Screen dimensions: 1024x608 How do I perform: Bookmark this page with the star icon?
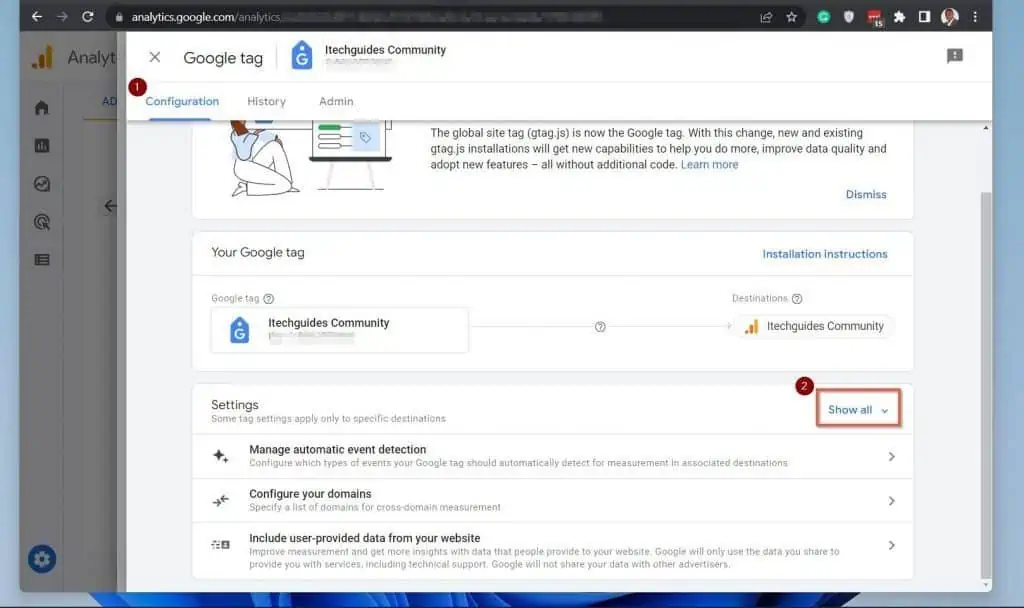(791, 17)
